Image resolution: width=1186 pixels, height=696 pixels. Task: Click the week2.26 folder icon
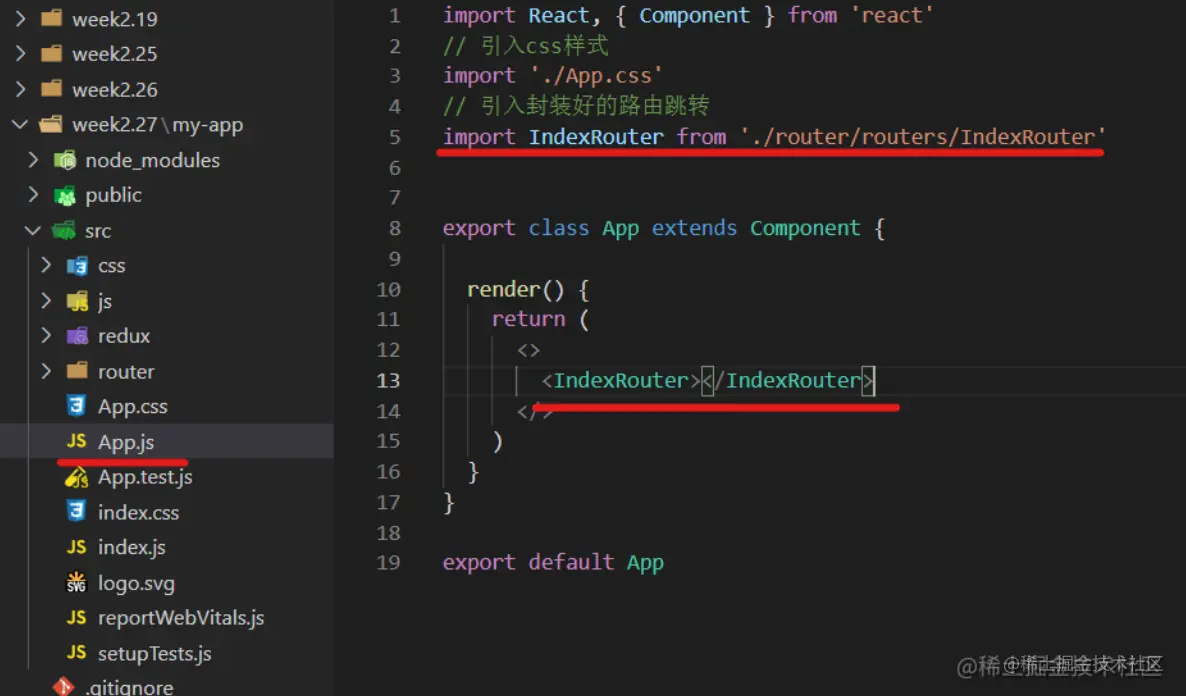point(51,89)
